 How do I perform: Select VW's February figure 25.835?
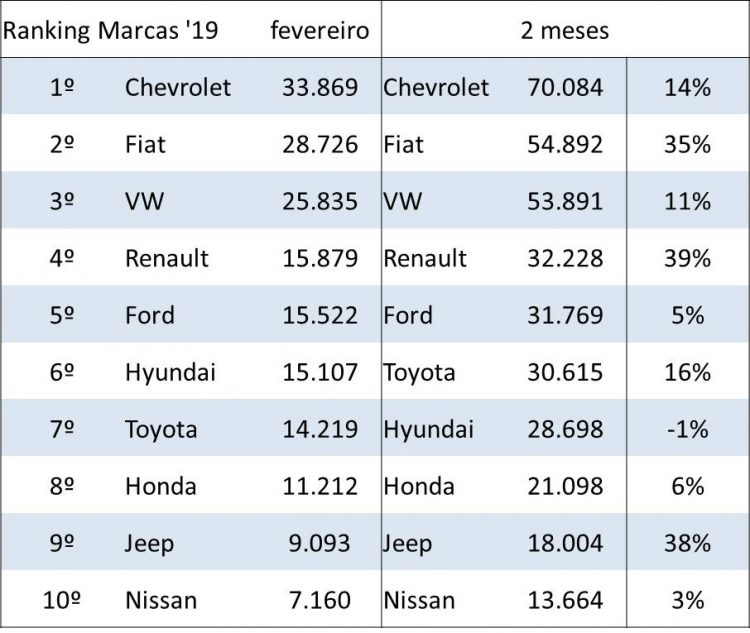point(319,201)
